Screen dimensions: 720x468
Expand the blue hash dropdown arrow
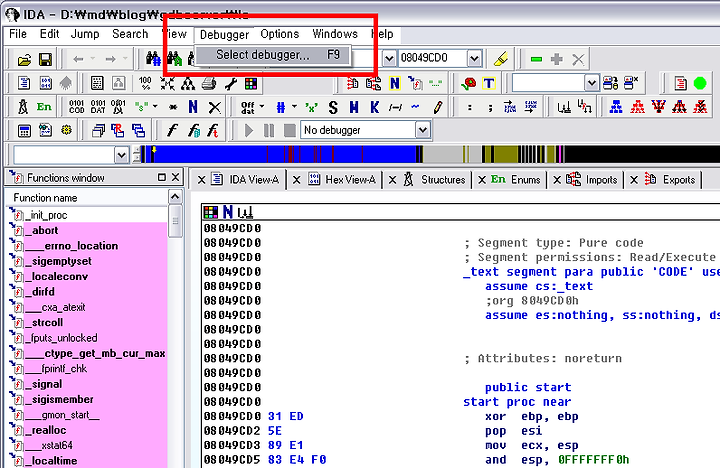pos(294,107)
